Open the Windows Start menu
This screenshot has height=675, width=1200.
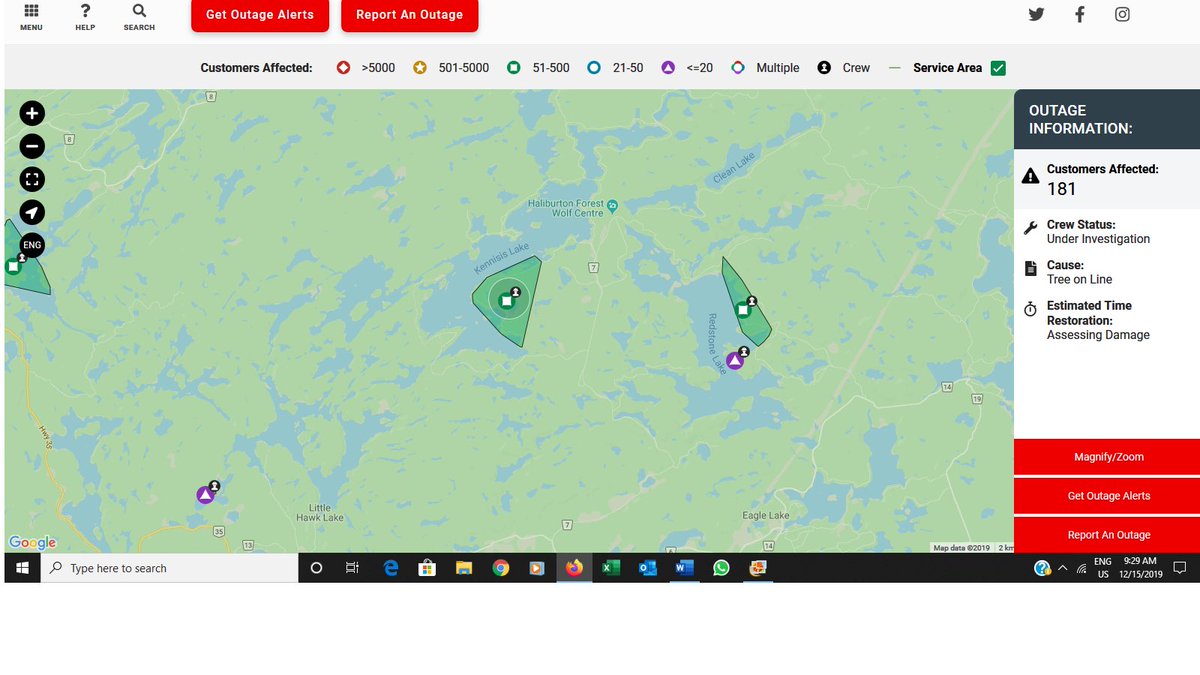(x=22, y=568)
